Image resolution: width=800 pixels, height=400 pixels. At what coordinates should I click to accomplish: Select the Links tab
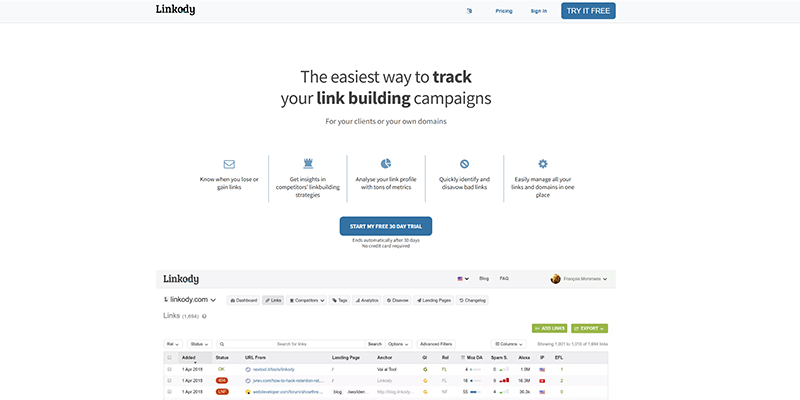(x=273, y=301)
